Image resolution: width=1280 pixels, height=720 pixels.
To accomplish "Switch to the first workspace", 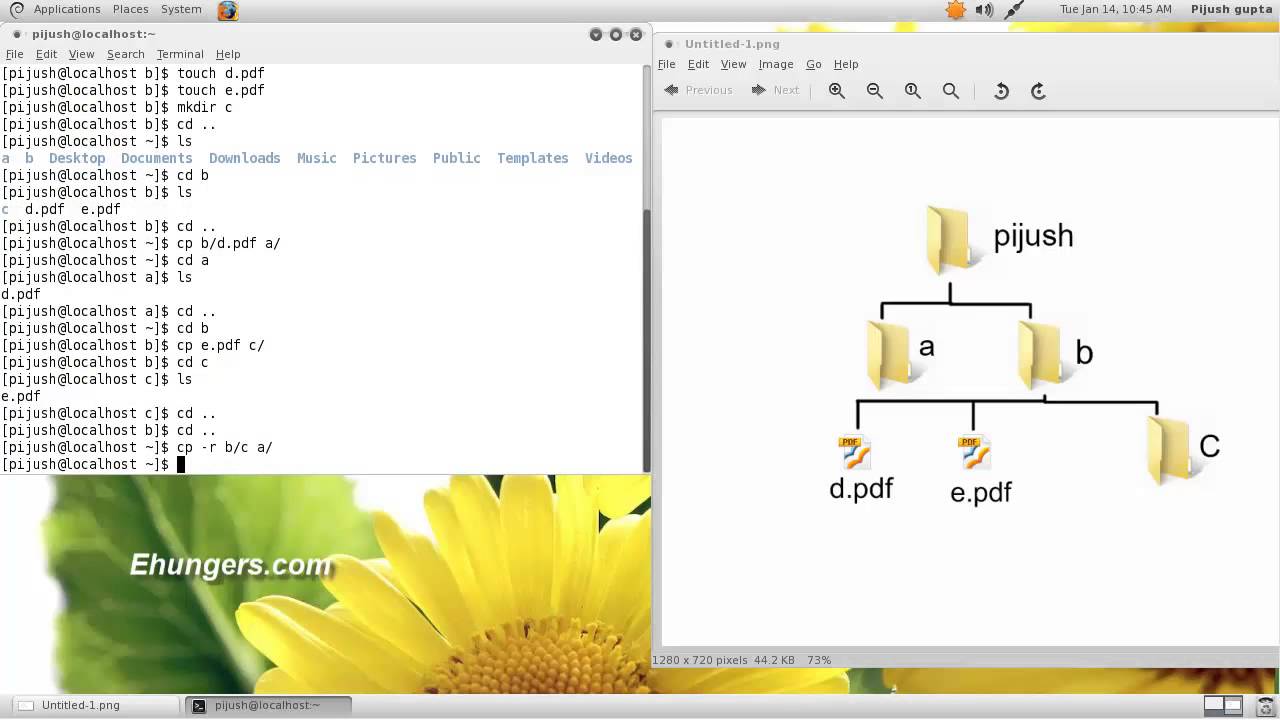I will [x=1213, y=705].
